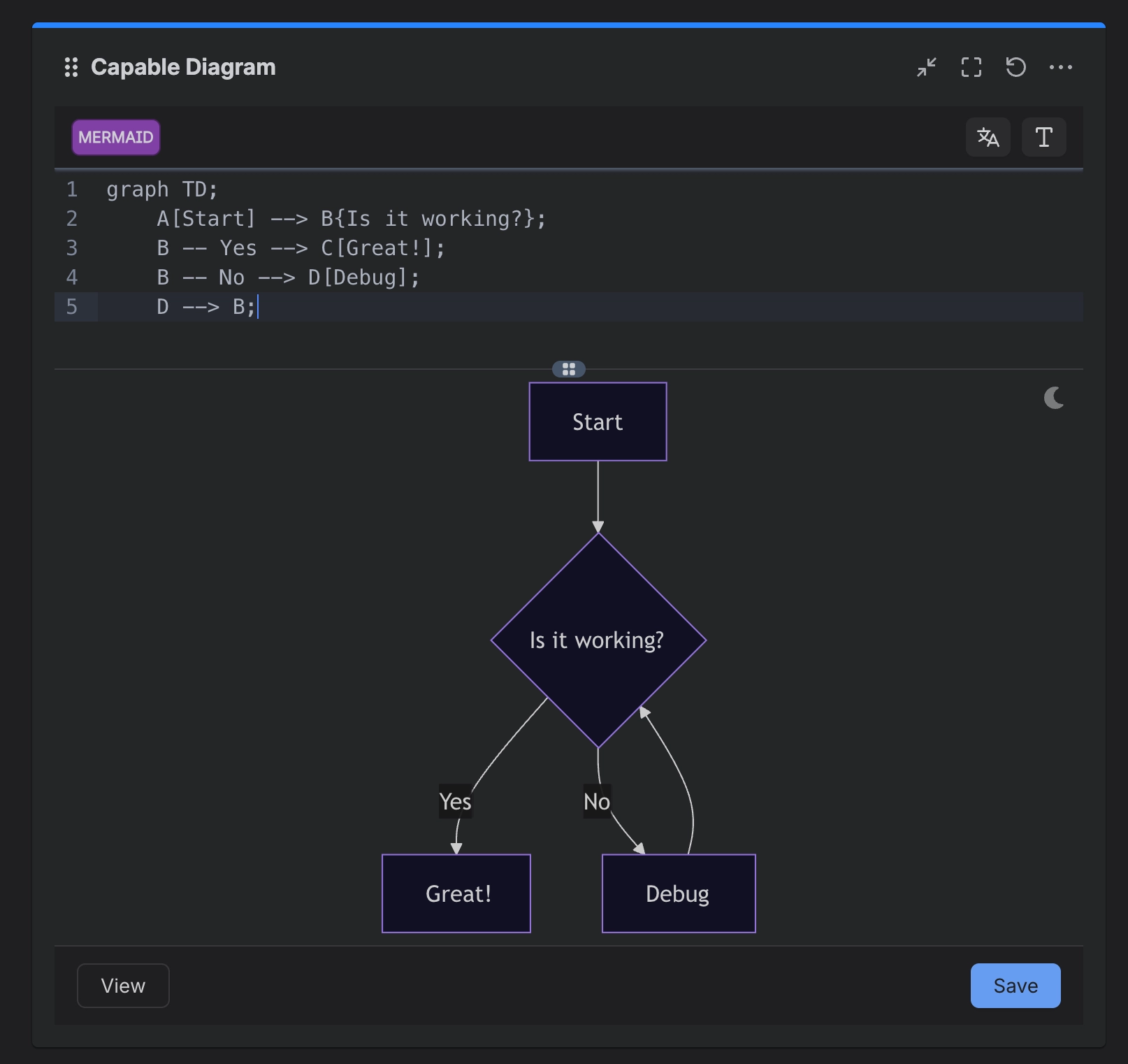Open fullscreen mode icon
1128x1064 pixels.
(971, 67)
